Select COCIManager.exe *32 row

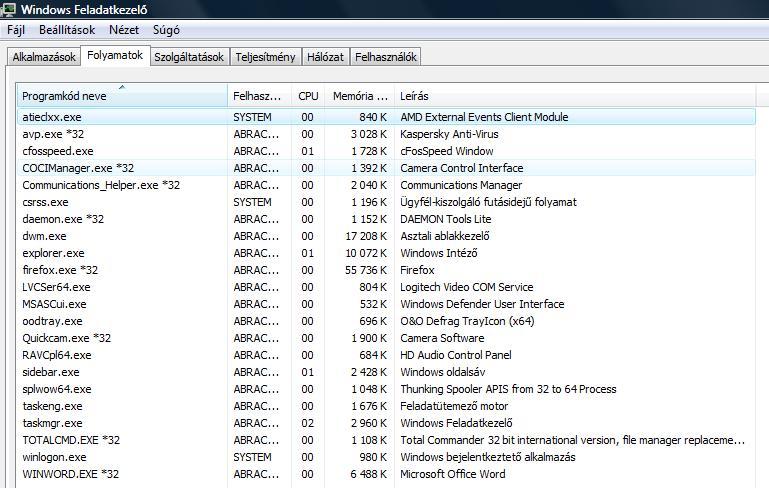click(x=386, y=168)
